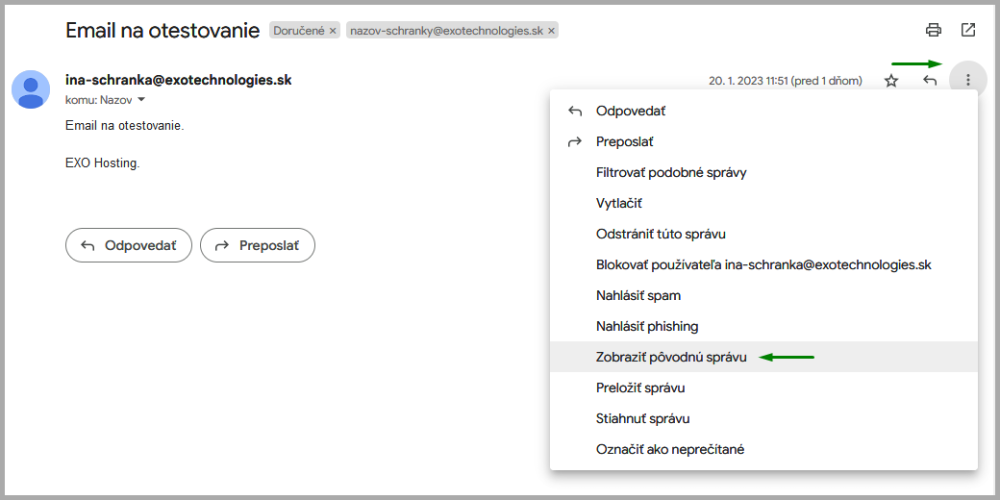This screenshot has width=1000, height=500.
Task: Choose Filtrovať podobné správy
Action: pyautogui.click(x=671, y=172)
